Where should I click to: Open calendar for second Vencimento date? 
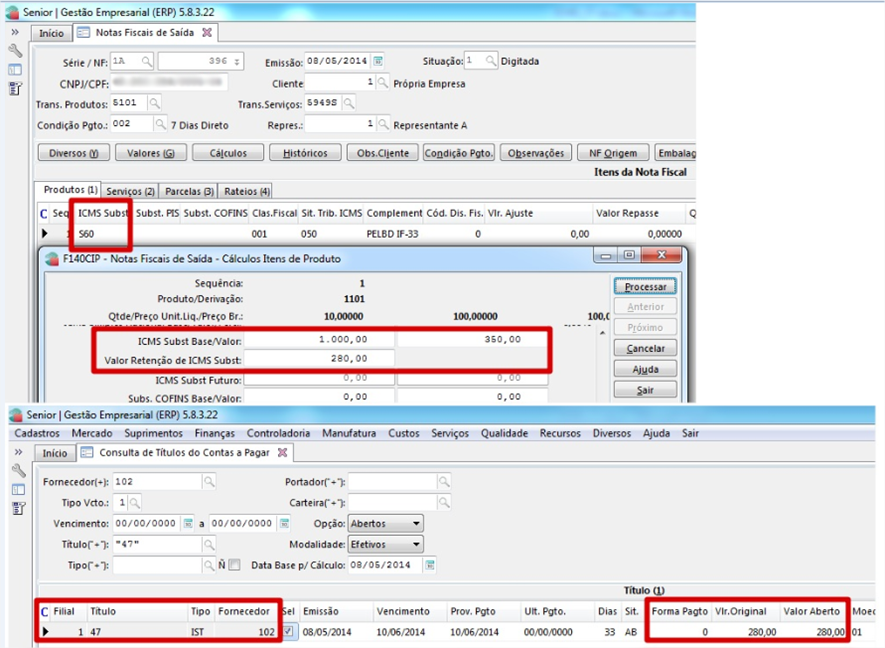284,523
